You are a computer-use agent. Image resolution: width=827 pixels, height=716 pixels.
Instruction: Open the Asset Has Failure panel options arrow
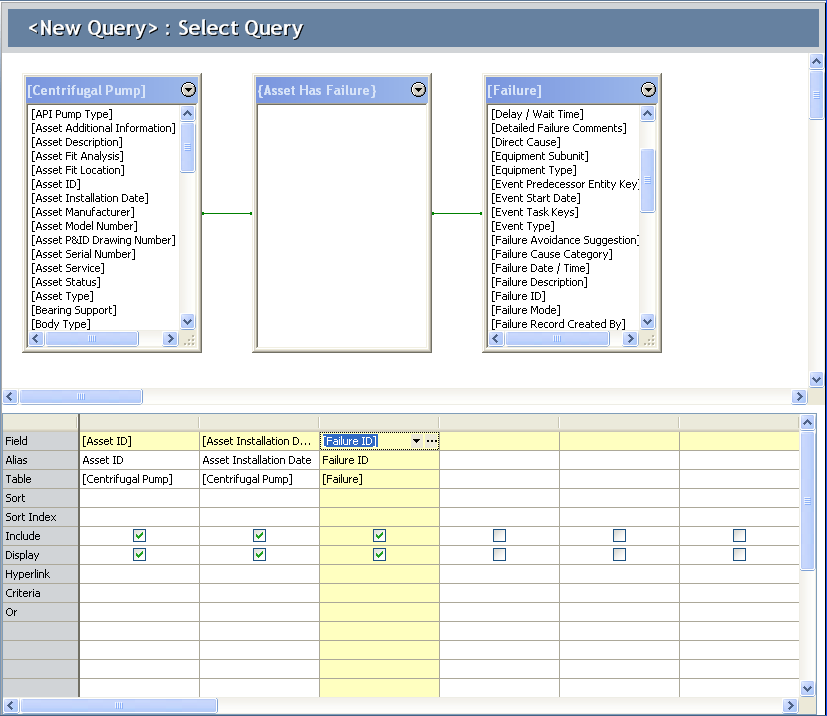pos(418,90)
